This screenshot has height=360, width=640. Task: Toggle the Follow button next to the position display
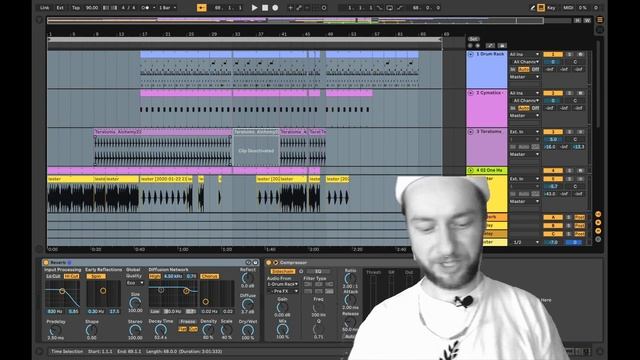pos(201,8)
